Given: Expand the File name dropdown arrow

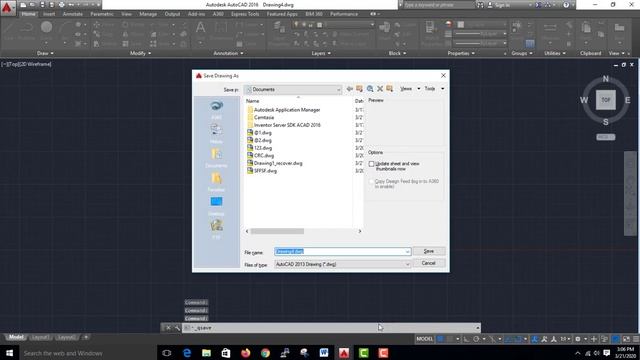Looking at the screenshot, I should [x=407, y=252].
